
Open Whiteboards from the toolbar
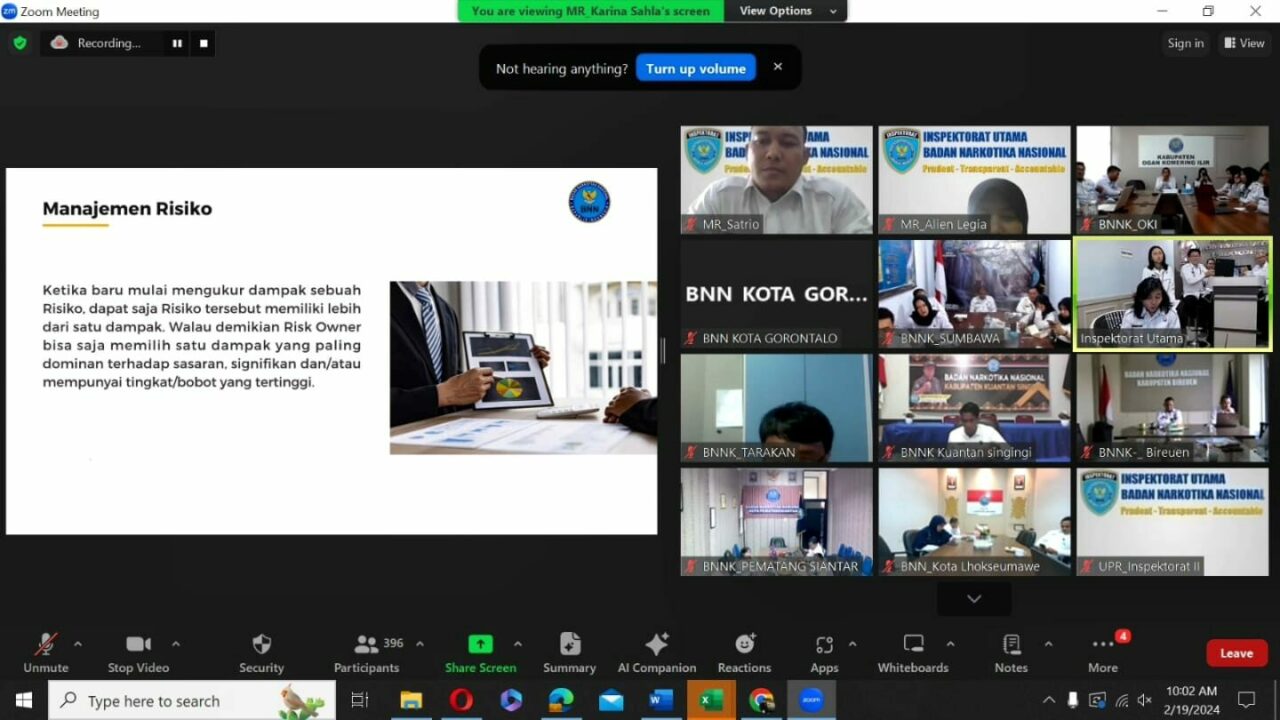tap(912, 652)
